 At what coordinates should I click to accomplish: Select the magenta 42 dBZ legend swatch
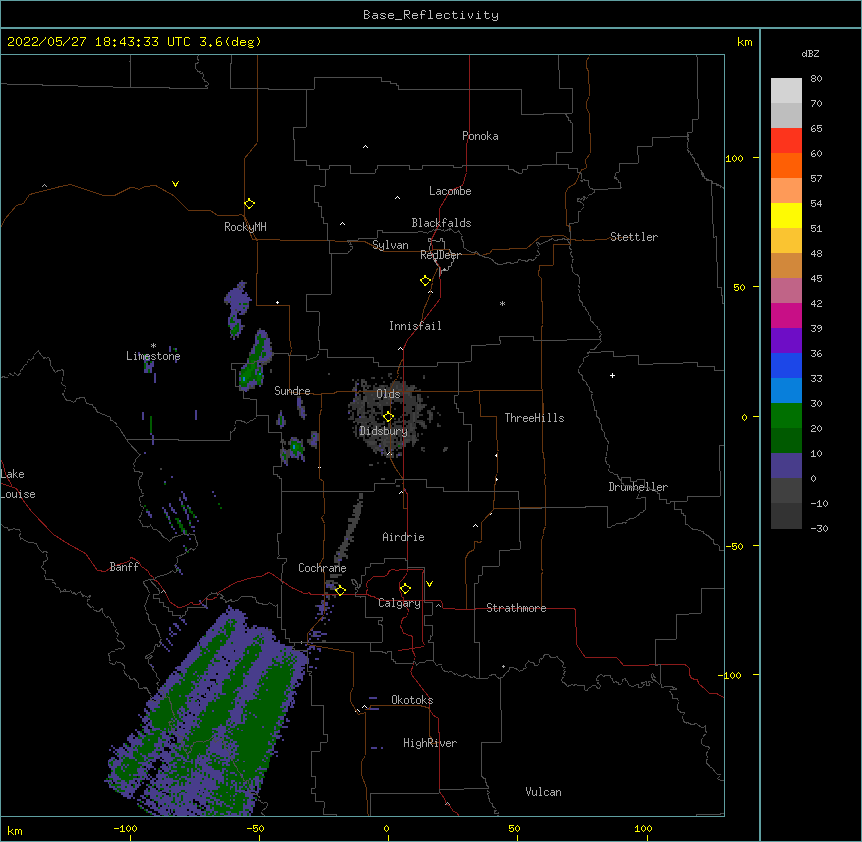[x=786, y=315]
